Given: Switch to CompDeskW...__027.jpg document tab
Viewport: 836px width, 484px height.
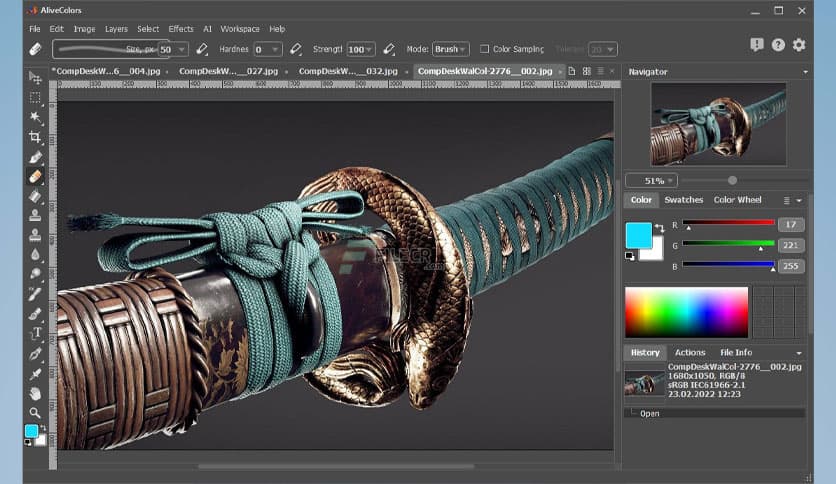Looking at the screenshot, I should [x=229, y=71].
